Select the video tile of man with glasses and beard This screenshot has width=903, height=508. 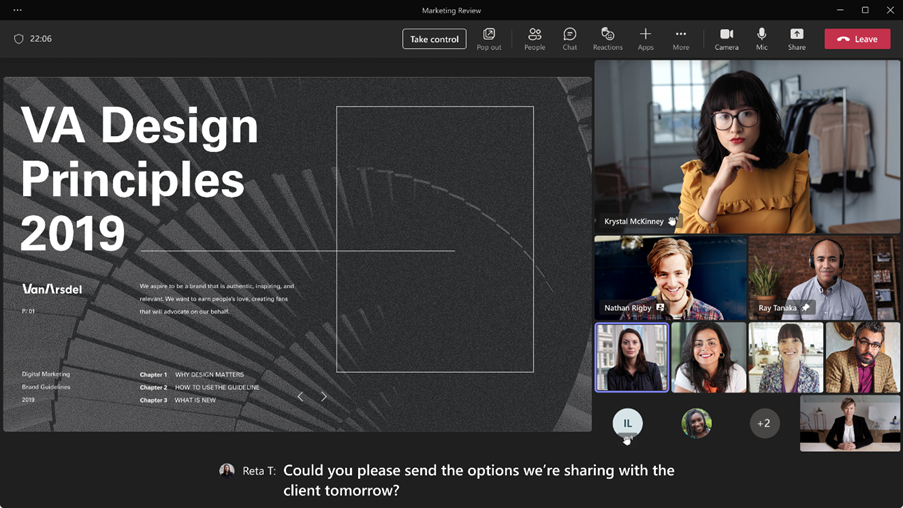point(863,357)
